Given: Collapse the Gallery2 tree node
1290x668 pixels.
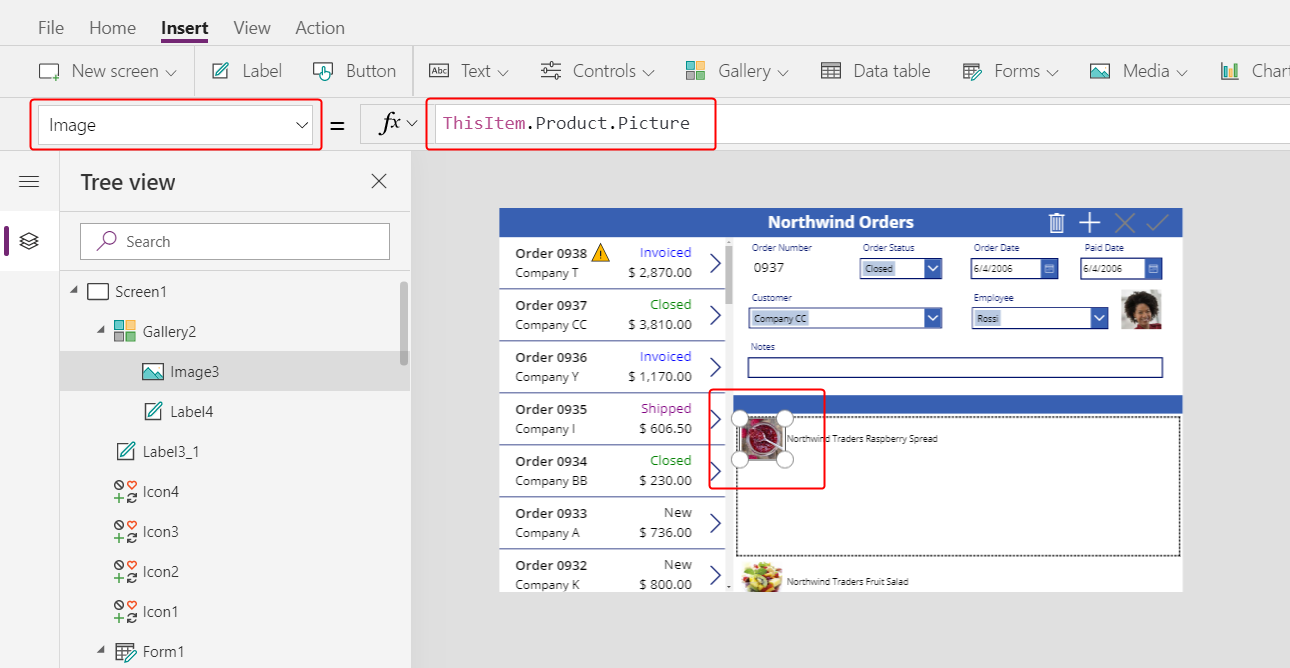Looking at the screenshot, I should pos(101,331).
